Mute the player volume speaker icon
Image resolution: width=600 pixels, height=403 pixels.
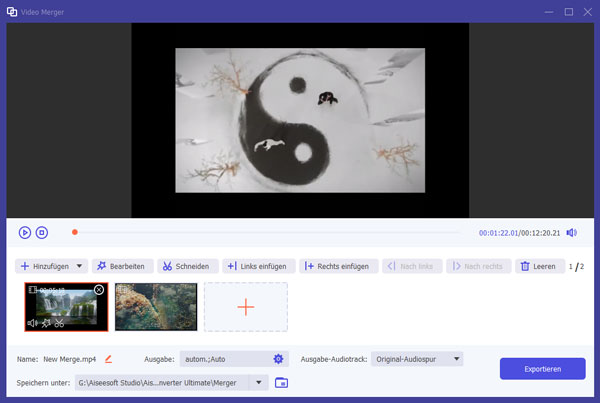[x=571, y=233]
